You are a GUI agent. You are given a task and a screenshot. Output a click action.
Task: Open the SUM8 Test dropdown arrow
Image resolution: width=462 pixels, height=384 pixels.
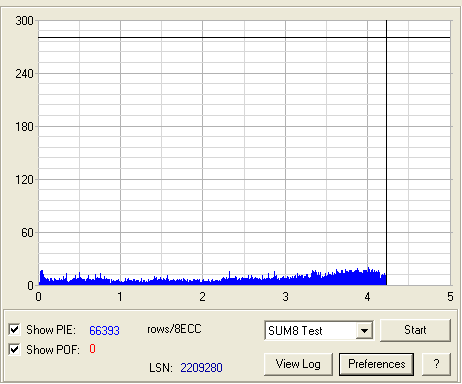click(364, 331)
